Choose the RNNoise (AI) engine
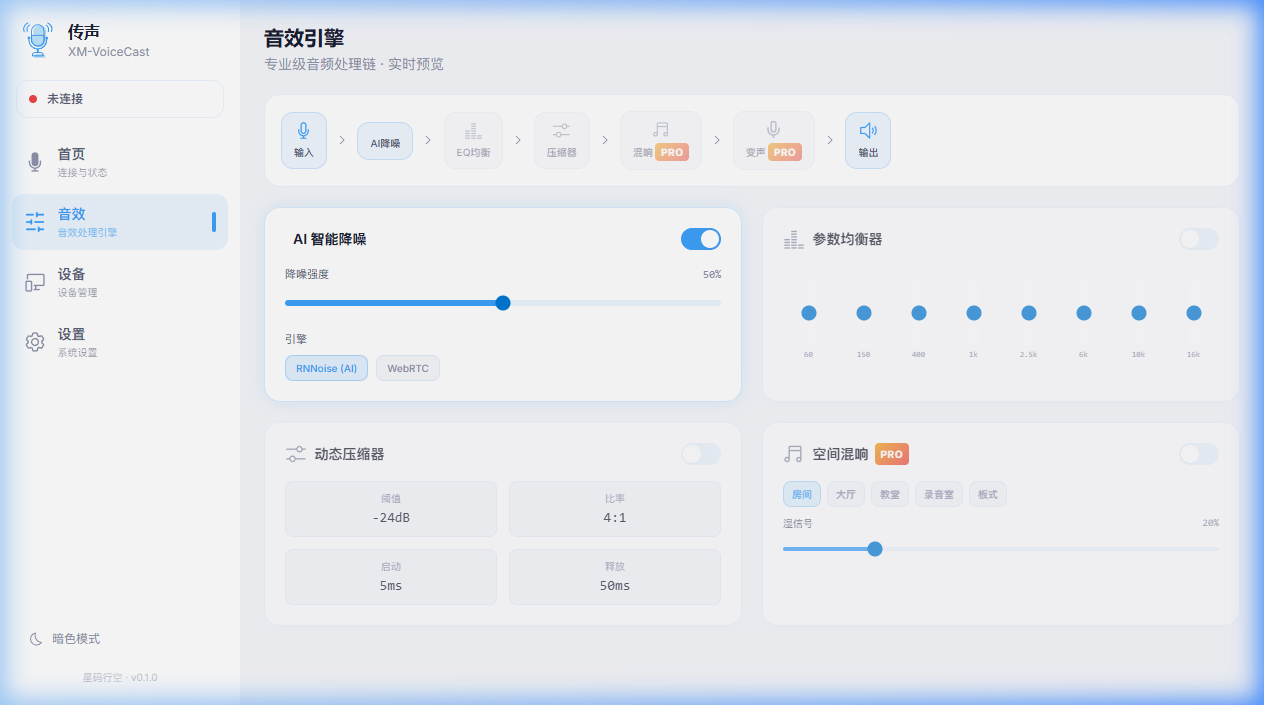The height and width of the screenshot is (705, 1264). tap(326, 368)
